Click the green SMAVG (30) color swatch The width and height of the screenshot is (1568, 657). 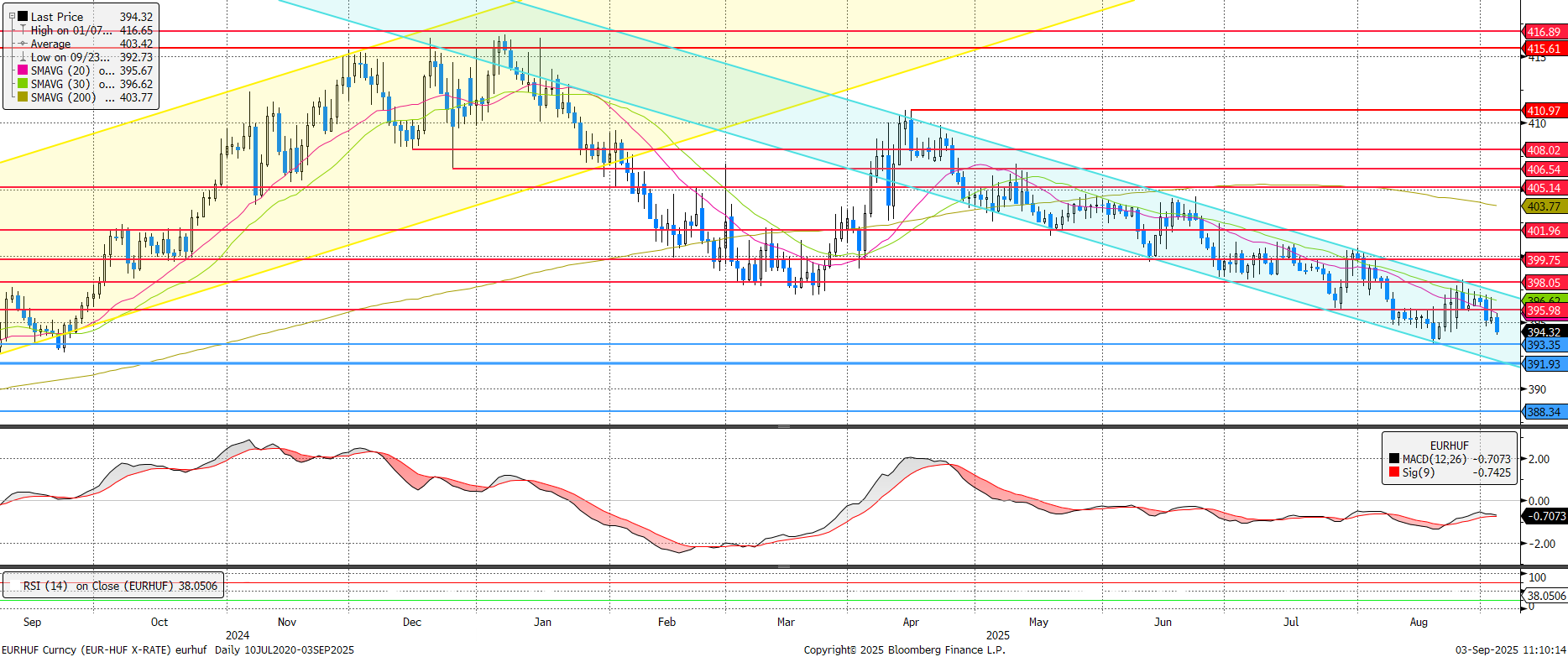[x=23, y=84]
